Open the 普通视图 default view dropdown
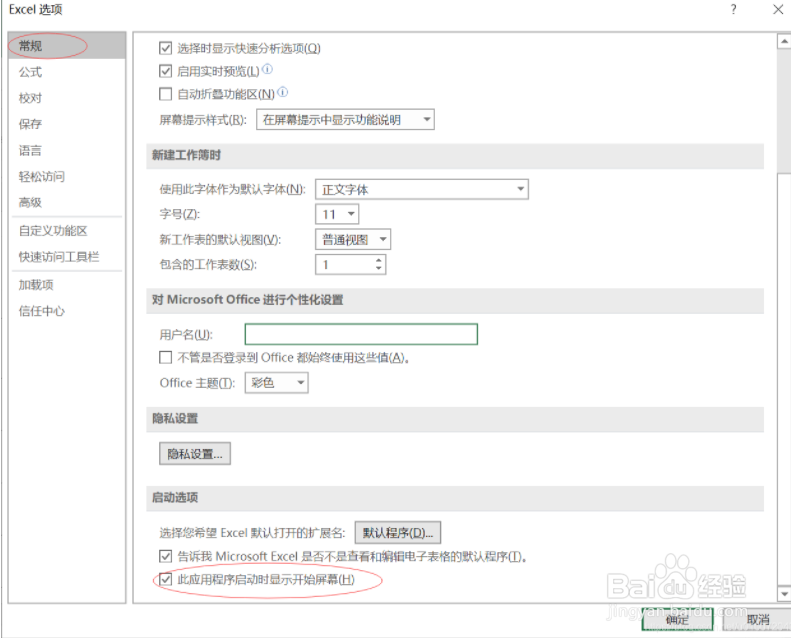The width and height of the screenshot is (791, 638). pos(353,240)
